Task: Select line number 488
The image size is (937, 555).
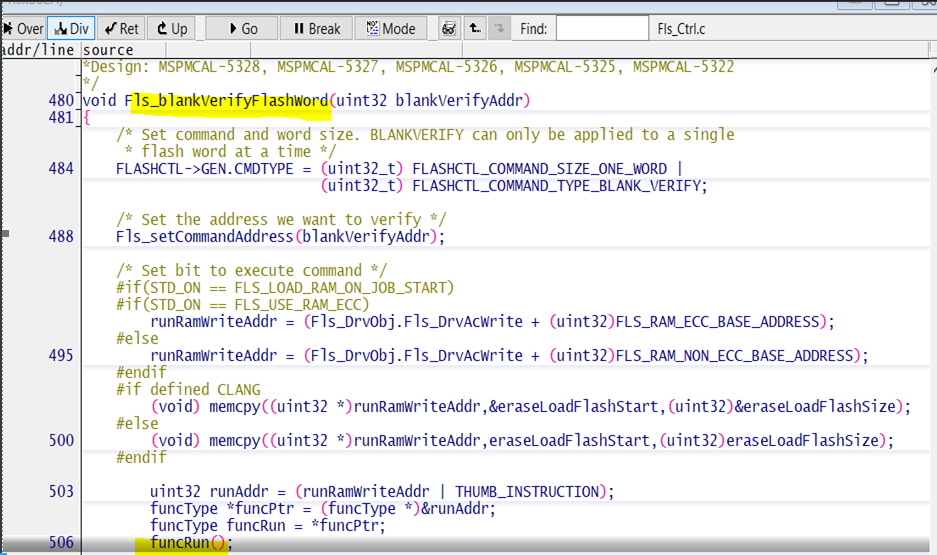Action: (x=61, y=237)
